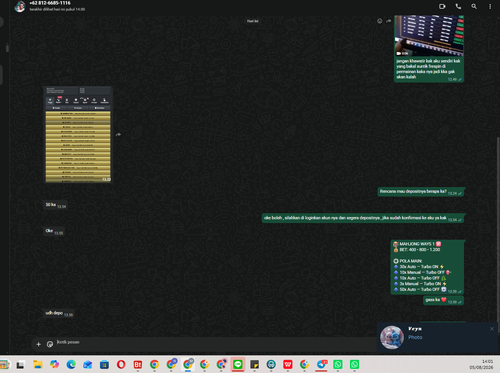Open Opera browser from the taskbar
Image resolution: width=500 pixels, height=373 pixels.
coord(121,364)
